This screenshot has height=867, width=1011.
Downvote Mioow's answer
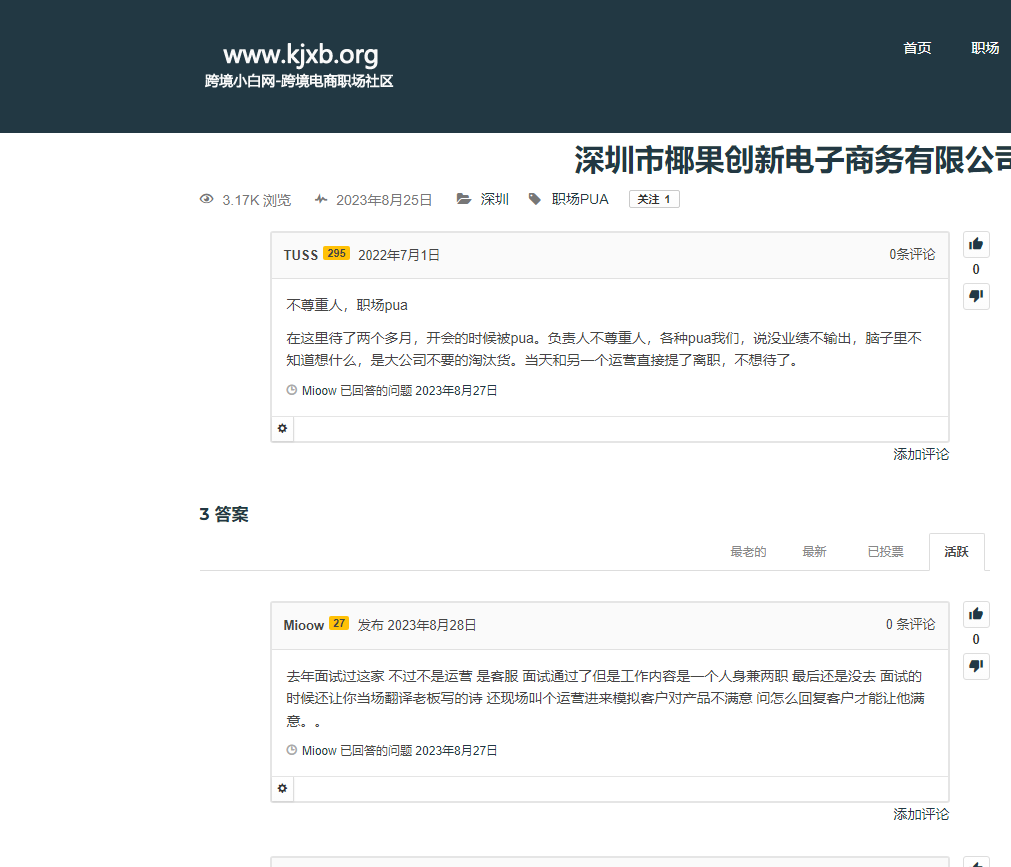976,666
